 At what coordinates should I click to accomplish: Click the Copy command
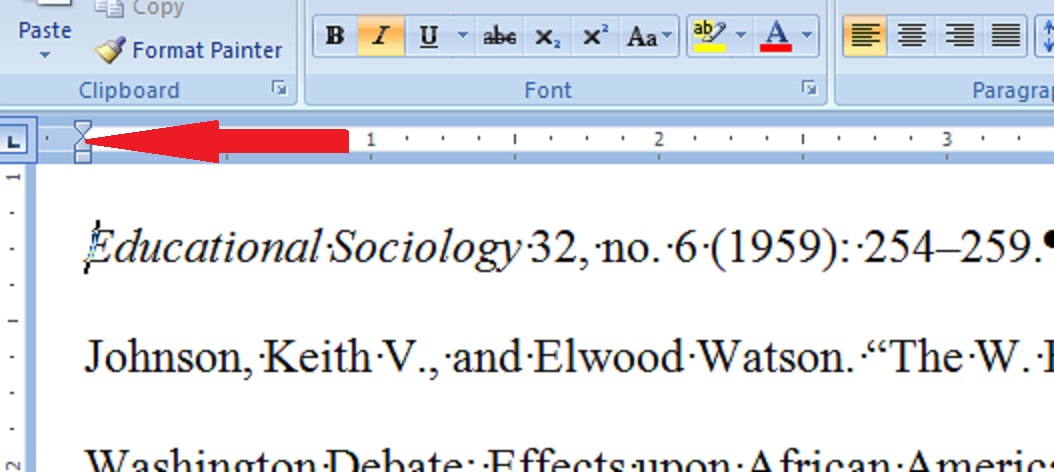tap(138, 8)
